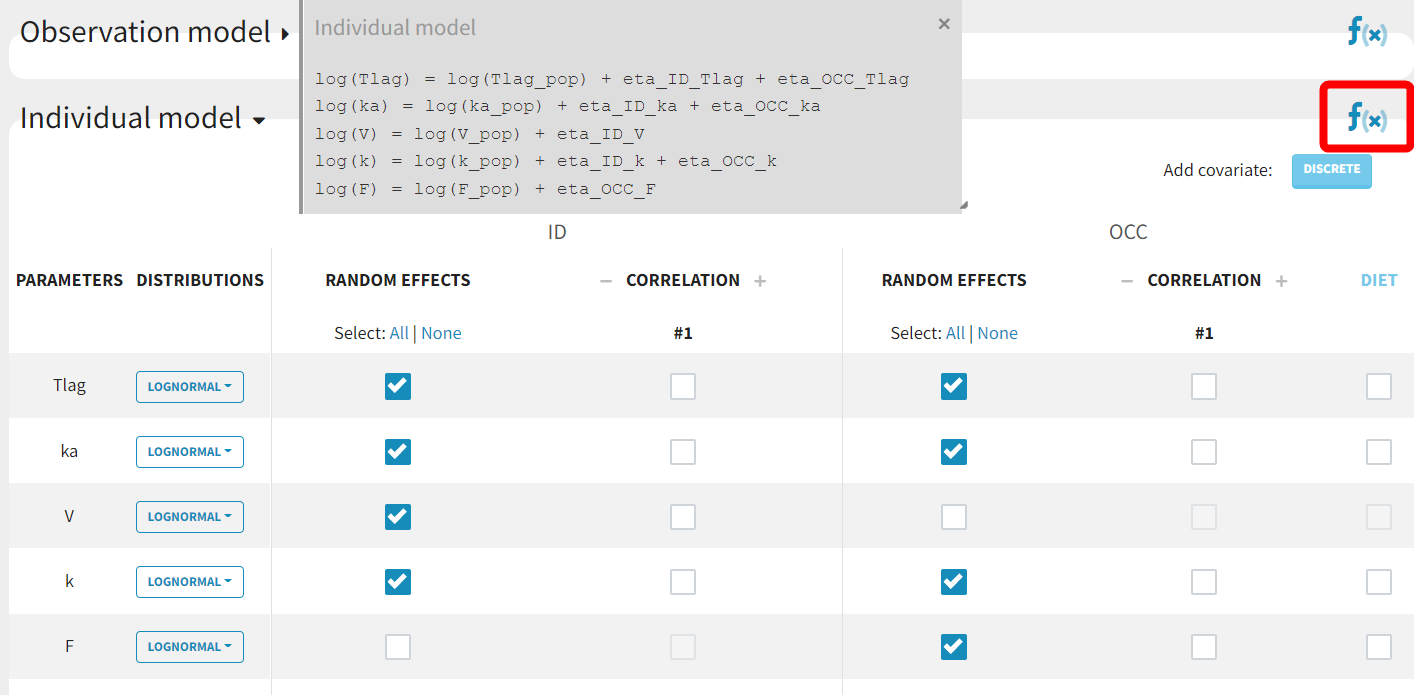Uncheck Tlag ID random effects checkbox
Image resolution: width=1414 pixels, height=695 pixels.
pos(398,386)
